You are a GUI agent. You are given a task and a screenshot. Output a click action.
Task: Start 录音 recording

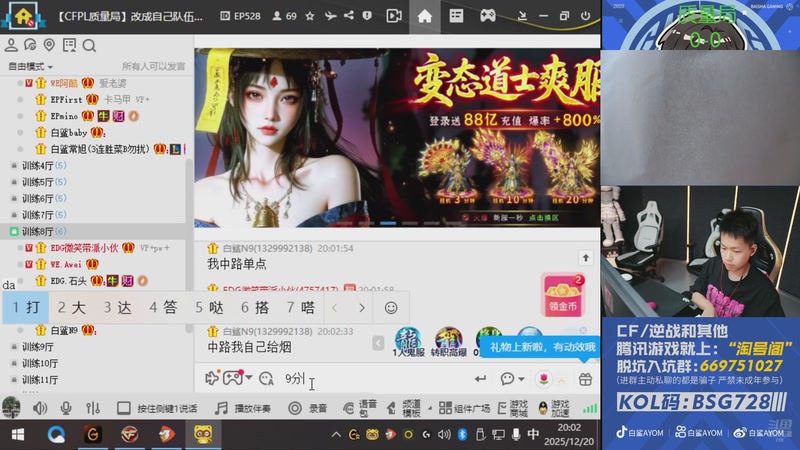308,408
